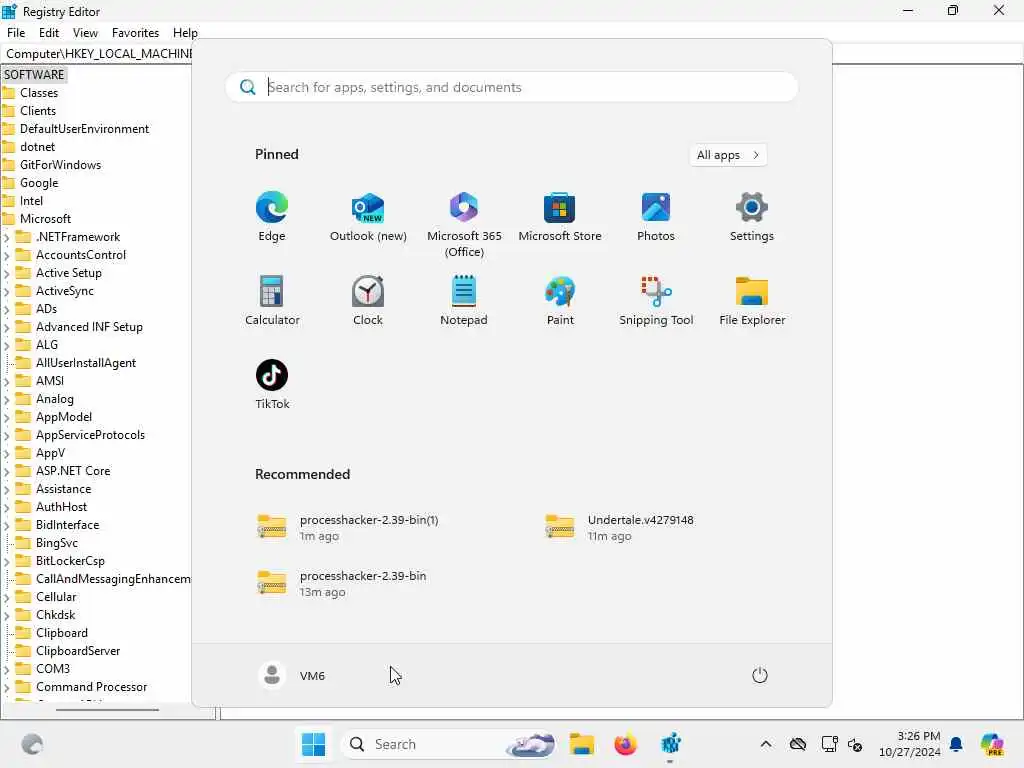Open the Edit menu in Registry Editor

coord(49,33)
